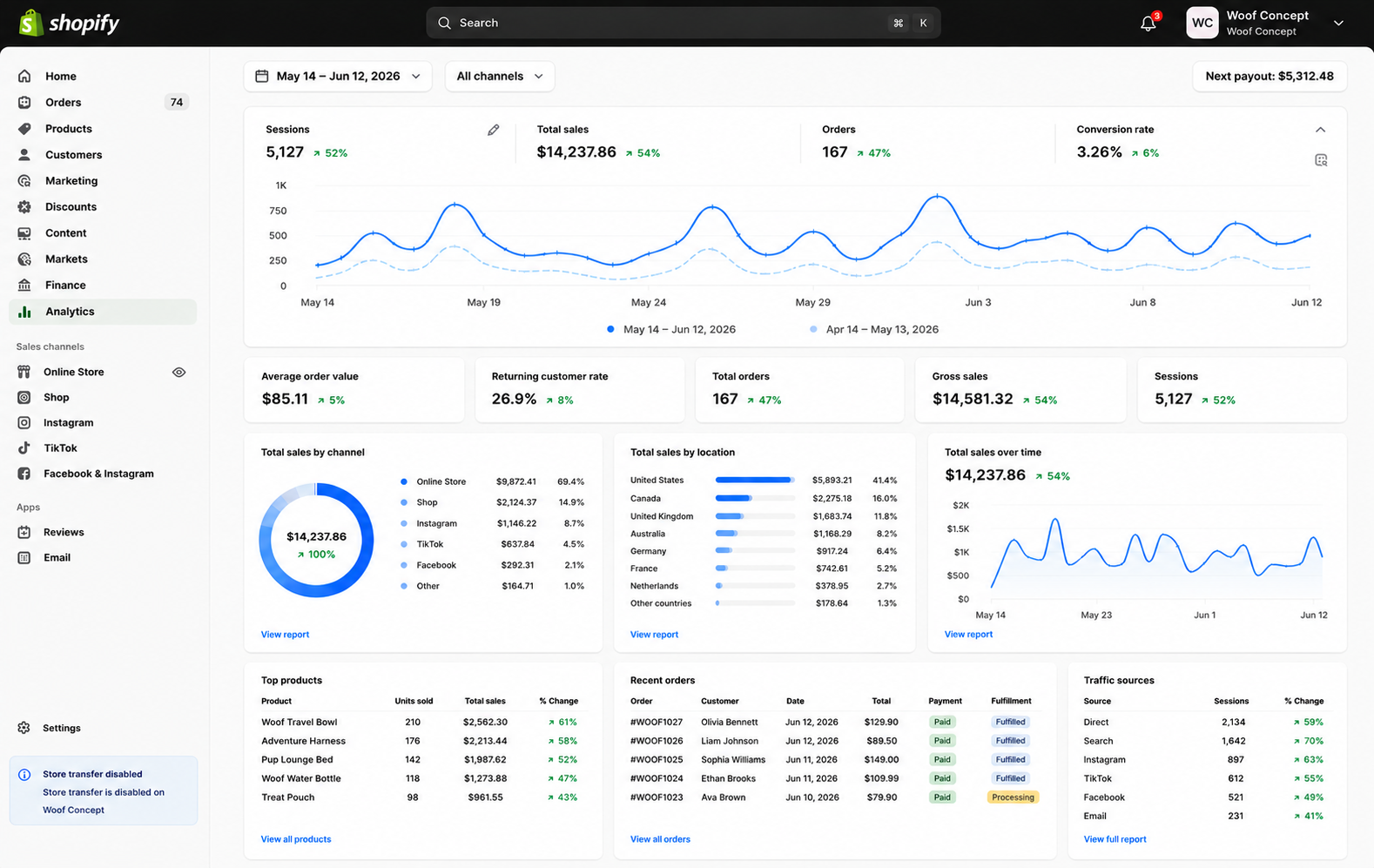Click the Shop channel icon
Image resolution: width=1374 pixels, height=868 pixels.
point(24,397)
